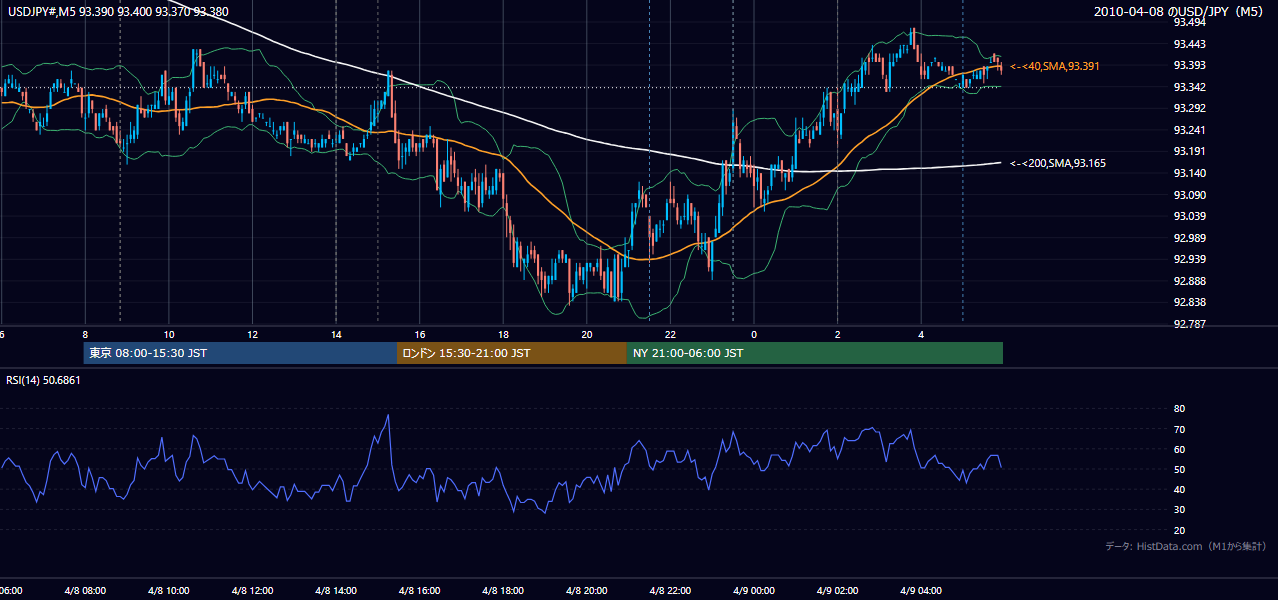Click the 4/9 00:00 date axis label

pos(754,591)
